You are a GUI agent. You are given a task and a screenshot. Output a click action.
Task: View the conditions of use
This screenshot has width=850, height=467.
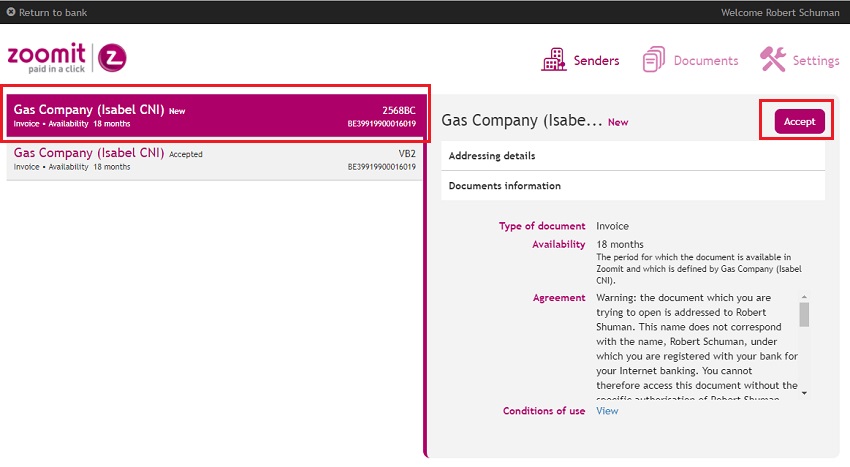click(607, 411)
